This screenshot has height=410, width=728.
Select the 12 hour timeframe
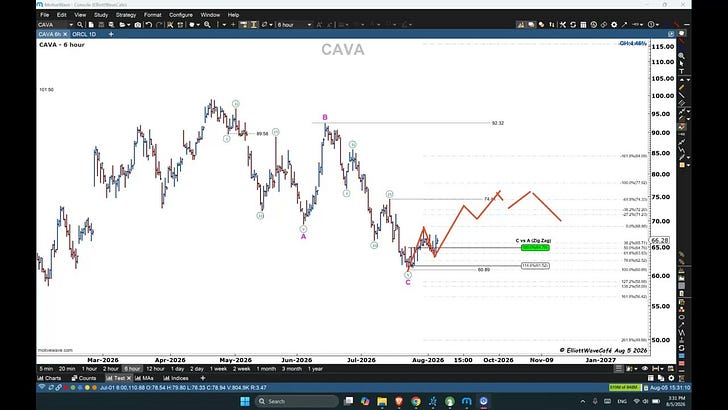[155, 369]
